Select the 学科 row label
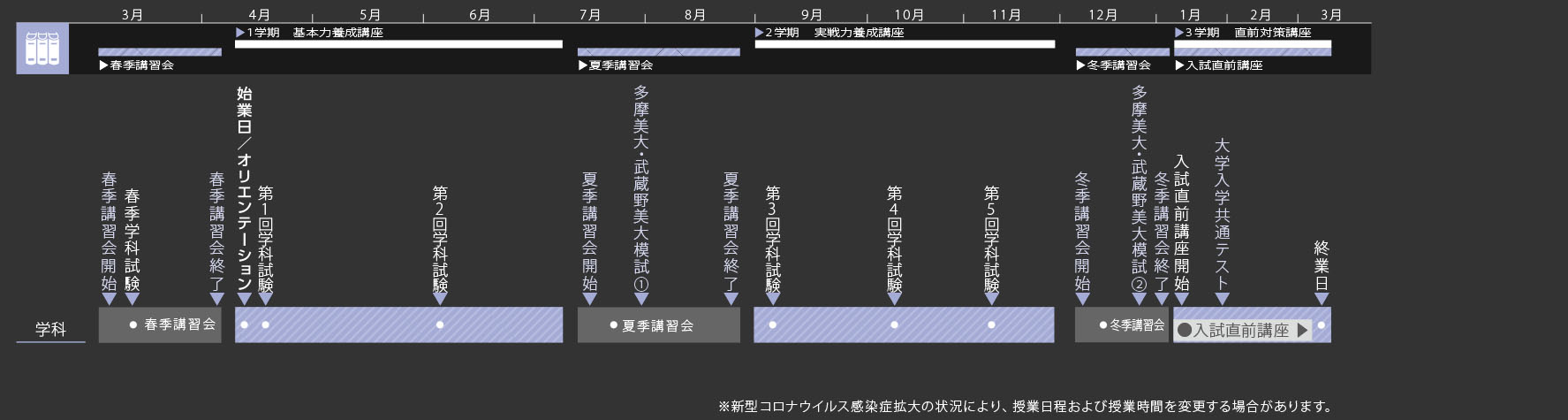 50,330
